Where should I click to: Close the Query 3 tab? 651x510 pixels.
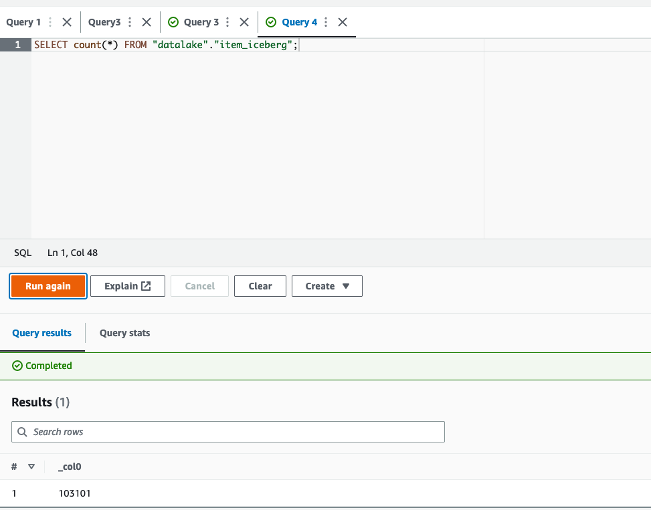point(244,22)
